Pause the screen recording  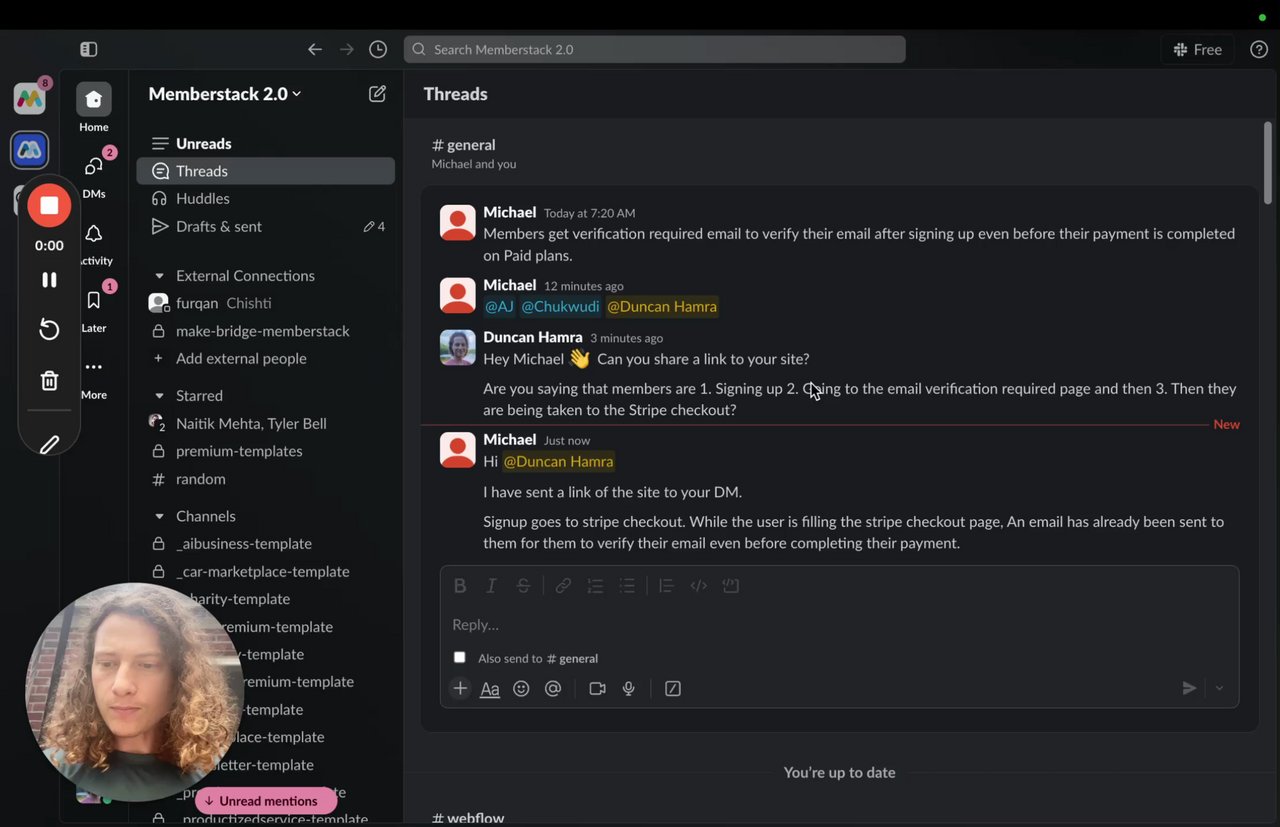(49, 280)
